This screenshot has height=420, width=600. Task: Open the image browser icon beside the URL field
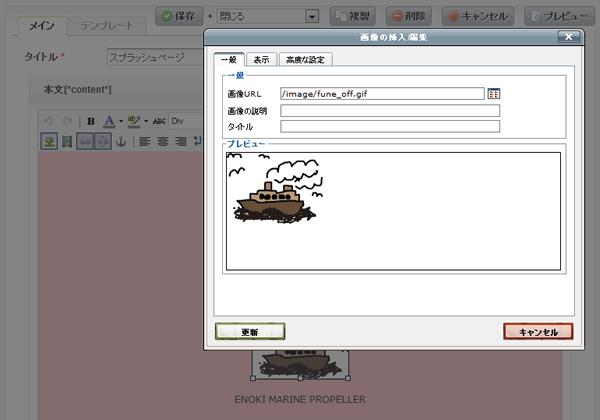coord(493,93)
